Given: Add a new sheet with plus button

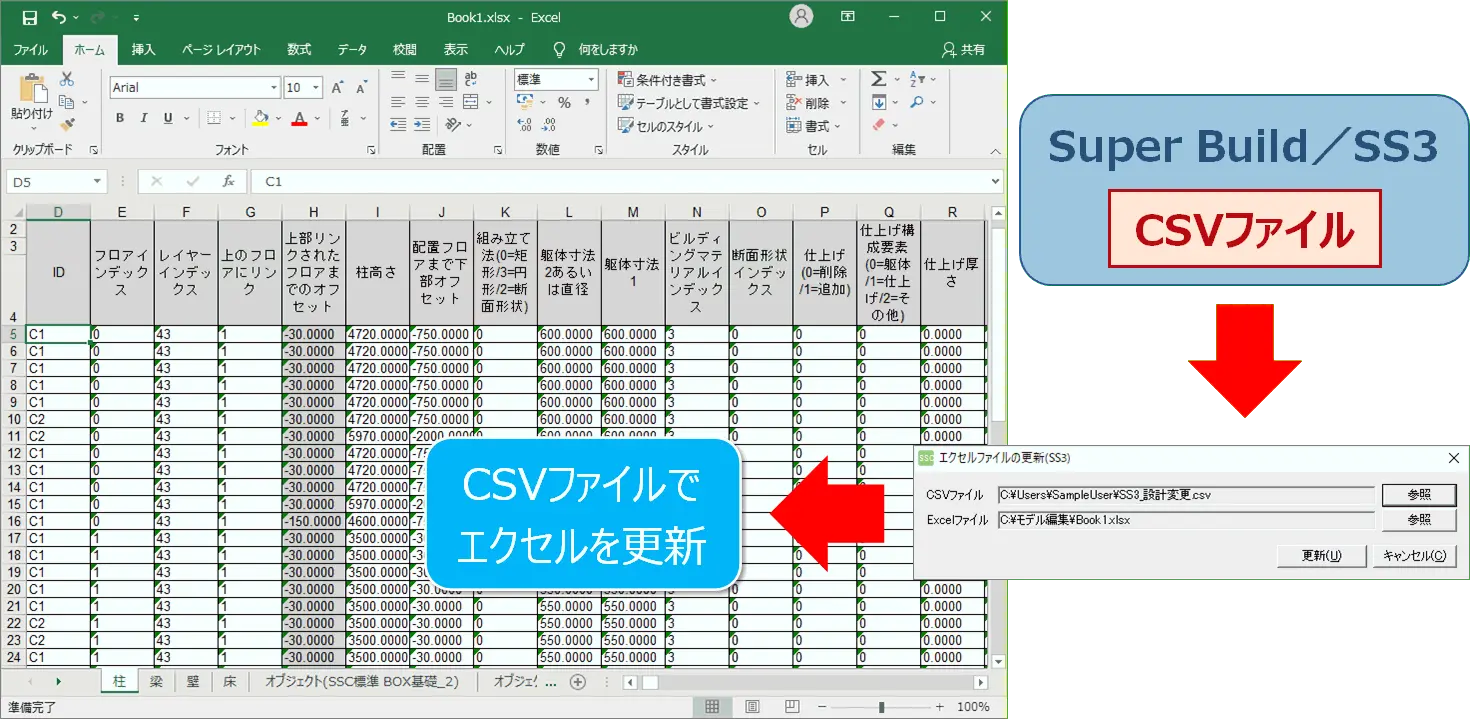Looking at the screenshot, I should click(x=577, y=682).
